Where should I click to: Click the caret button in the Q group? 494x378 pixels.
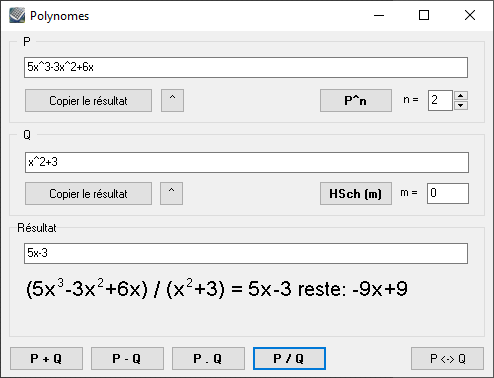pyautogui.click(x=171, y=193)
